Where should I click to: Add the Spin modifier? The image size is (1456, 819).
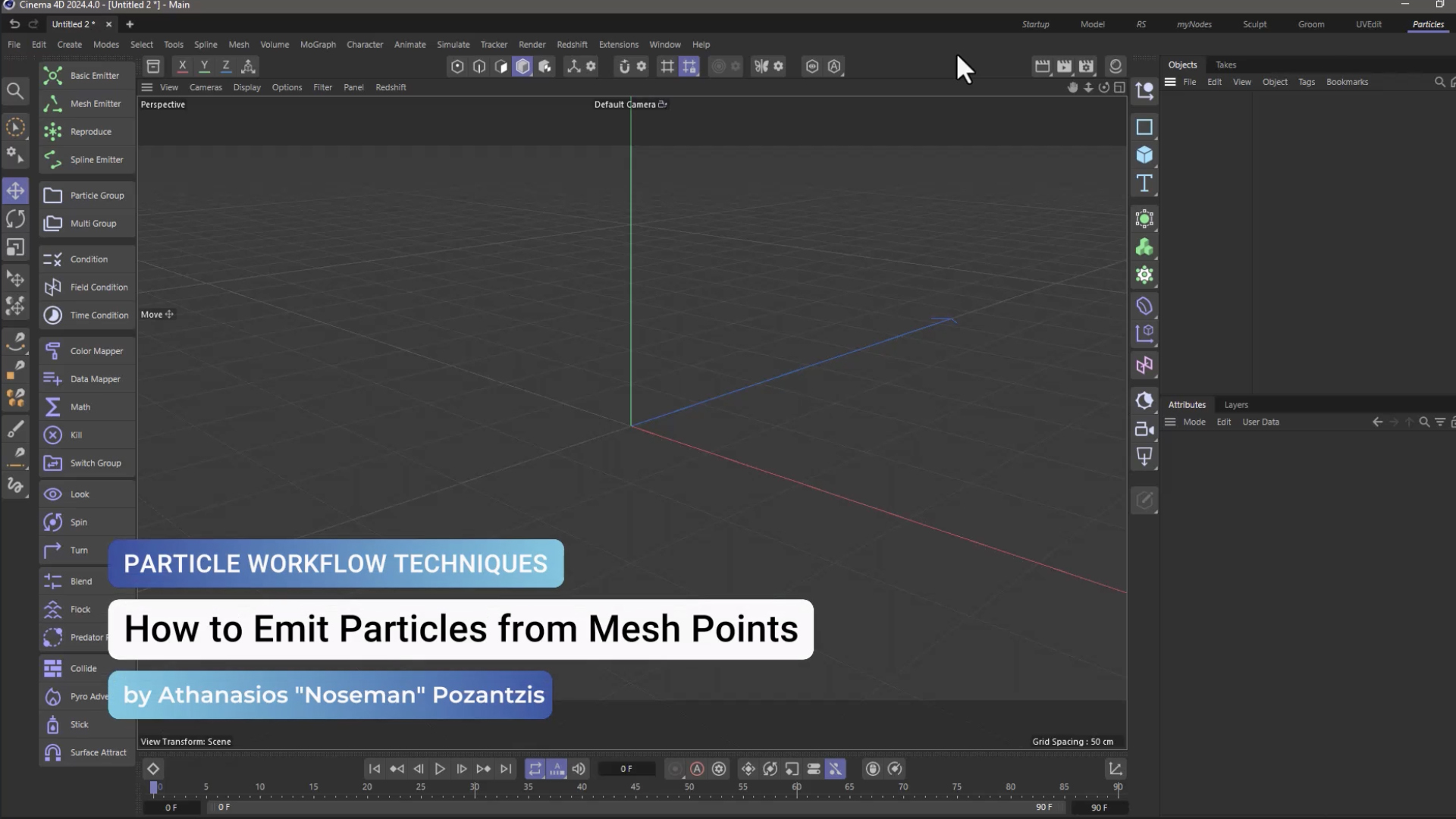point(87,522)
